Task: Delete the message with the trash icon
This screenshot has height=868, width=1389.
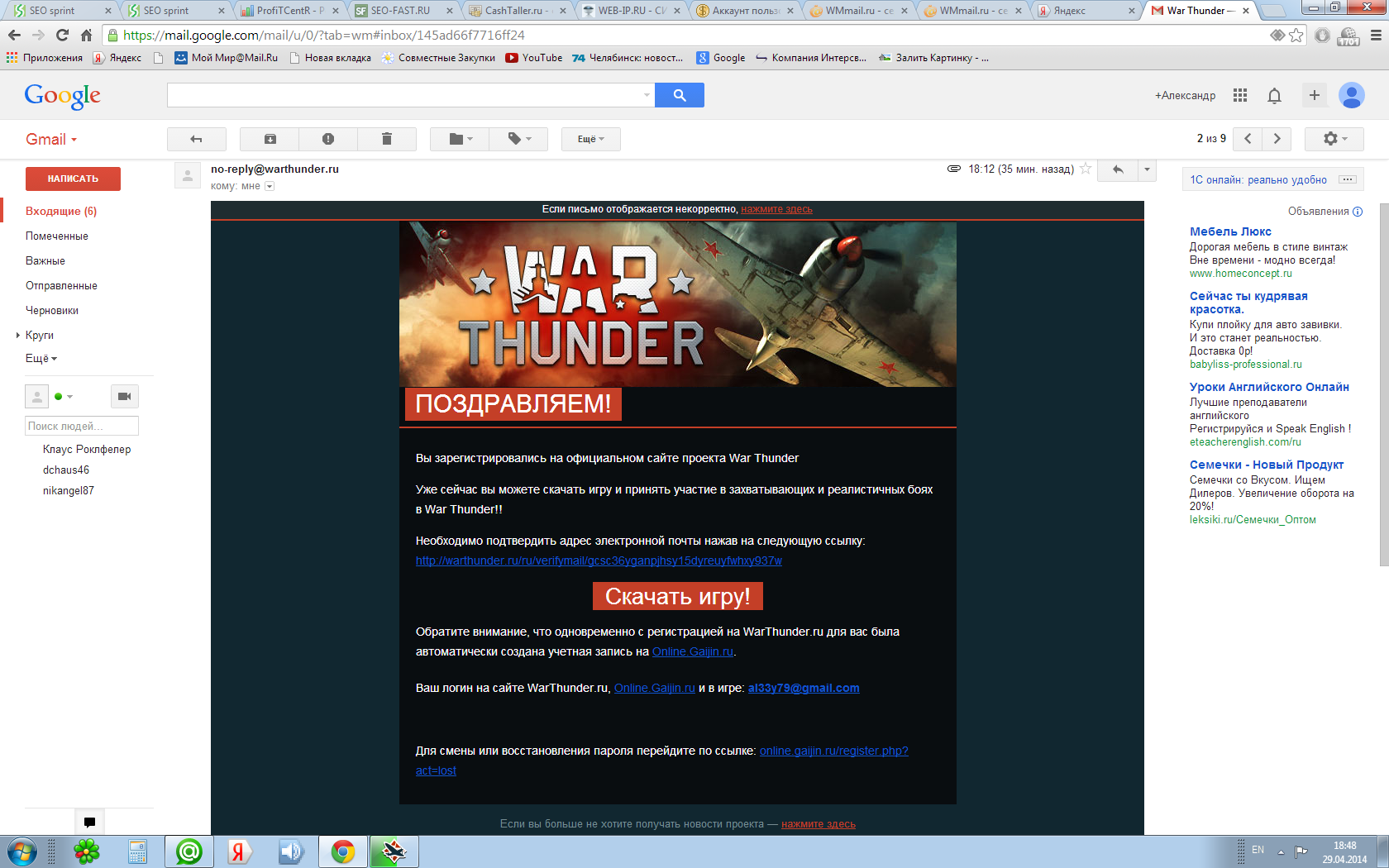Action: pos(387,139)
